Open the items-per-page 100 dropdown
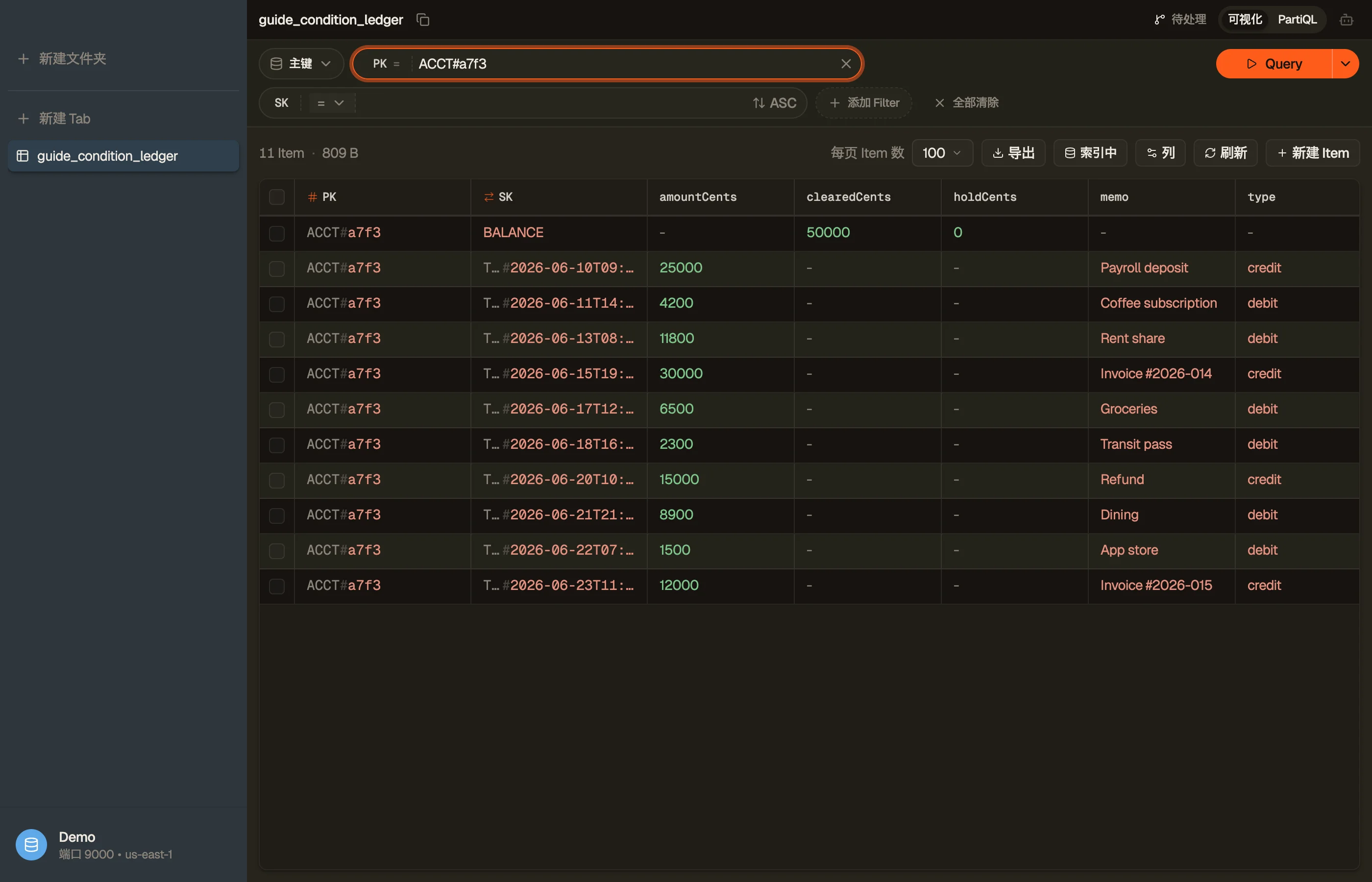1372x882 pixels. [942, 153]
